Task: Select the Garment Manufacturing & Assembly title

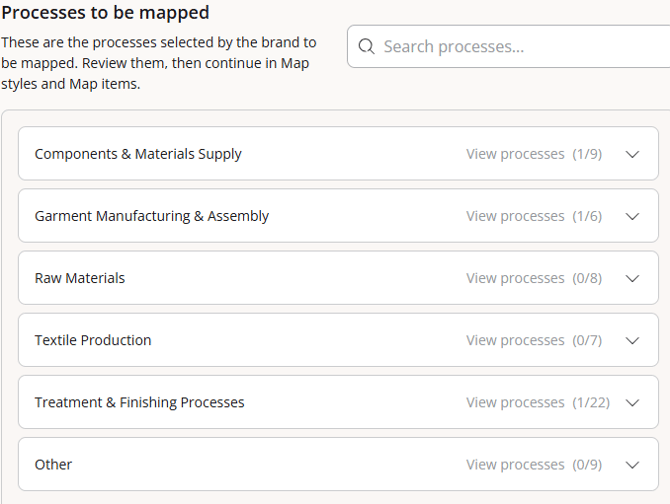Action: tap(152, 216)
